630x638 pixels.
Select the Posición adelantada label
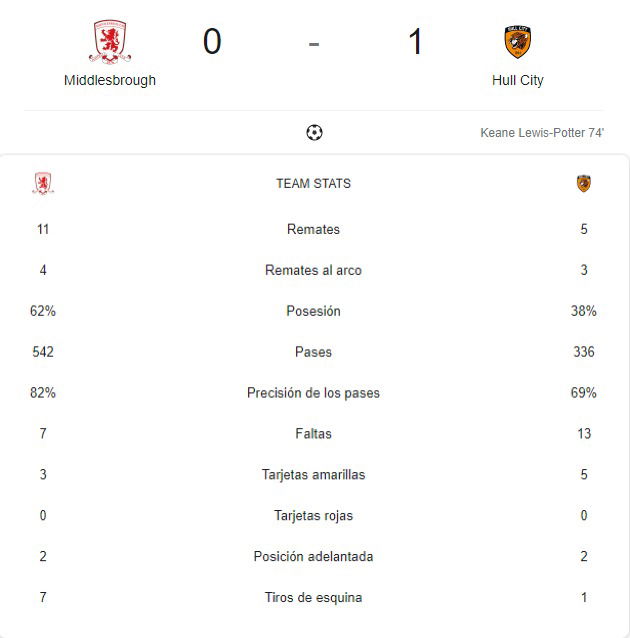[x=313, y=556]
